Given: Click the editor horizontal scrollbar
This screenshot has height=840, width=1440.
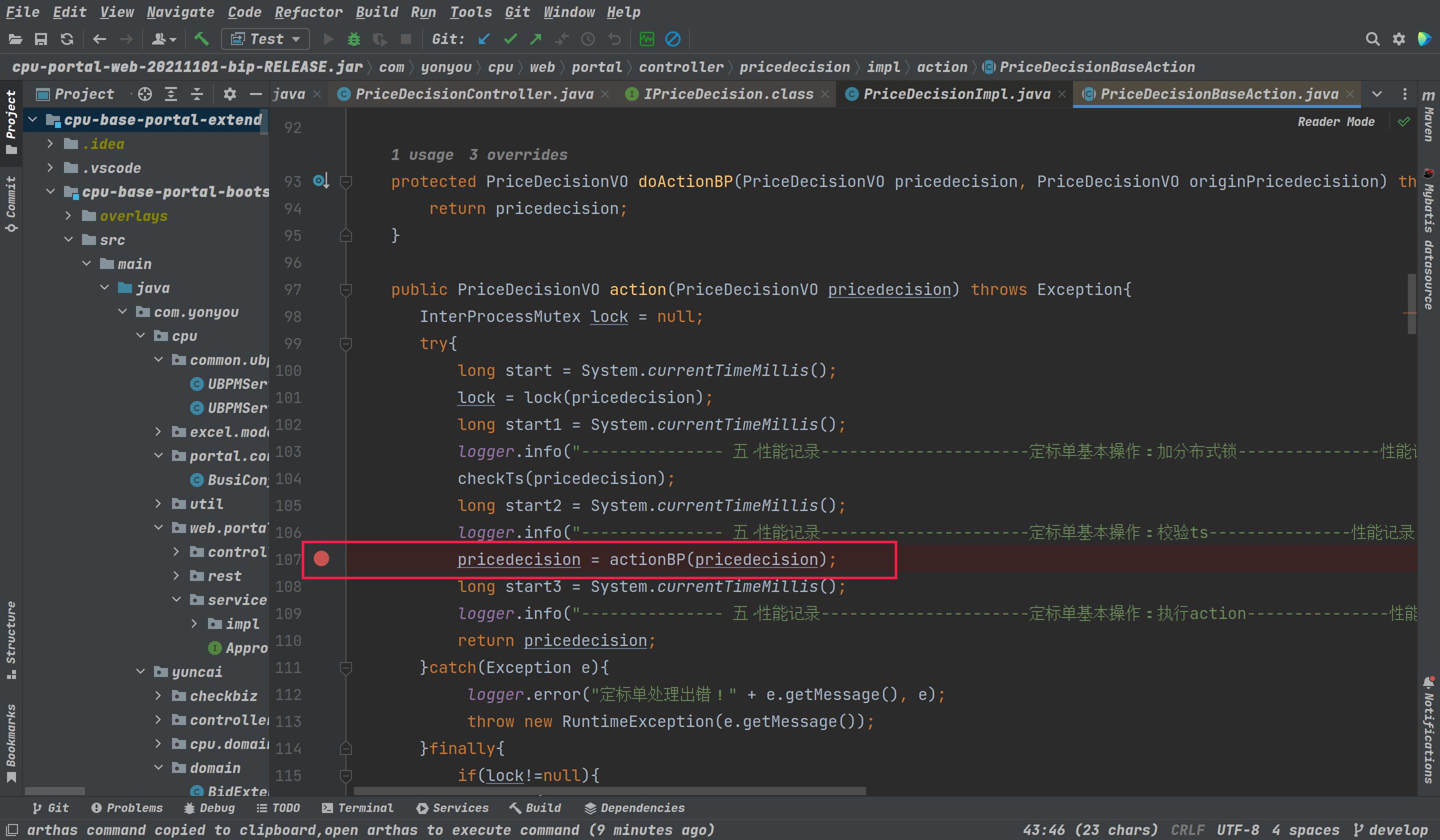Looking at the screenshot, I should [609, 791].
